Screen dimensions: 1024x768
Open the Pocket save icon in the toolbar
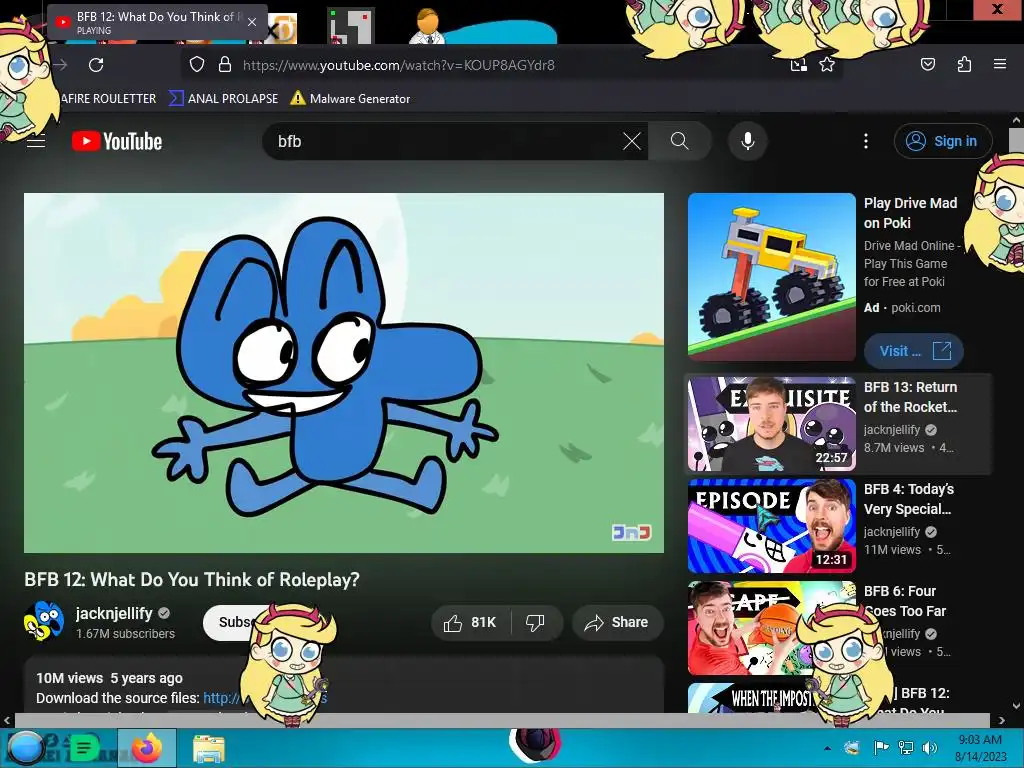coord(927,65)
